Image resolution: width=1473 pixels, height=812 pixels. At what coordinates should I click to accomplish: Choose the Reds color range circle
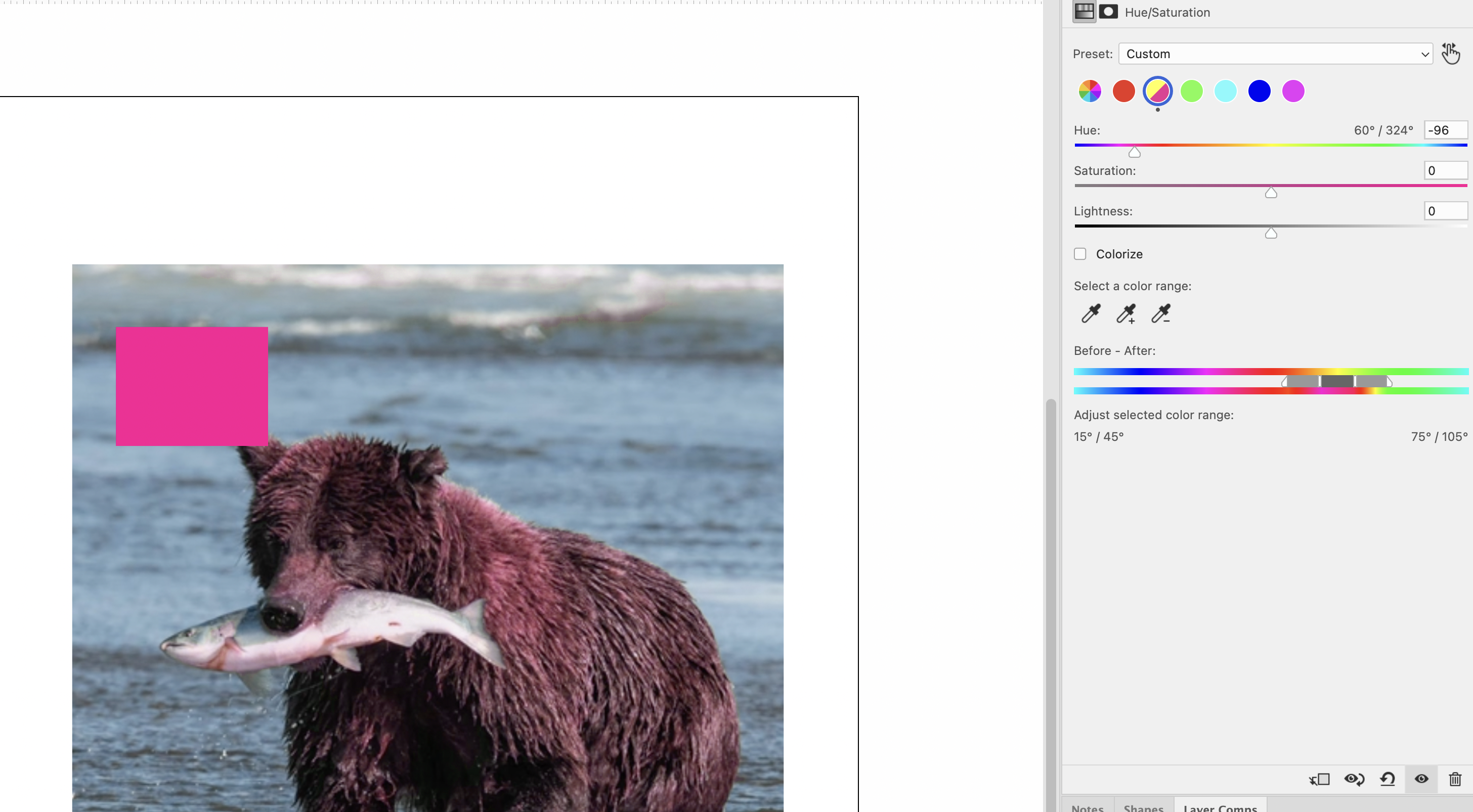(x=1123, y=92)
